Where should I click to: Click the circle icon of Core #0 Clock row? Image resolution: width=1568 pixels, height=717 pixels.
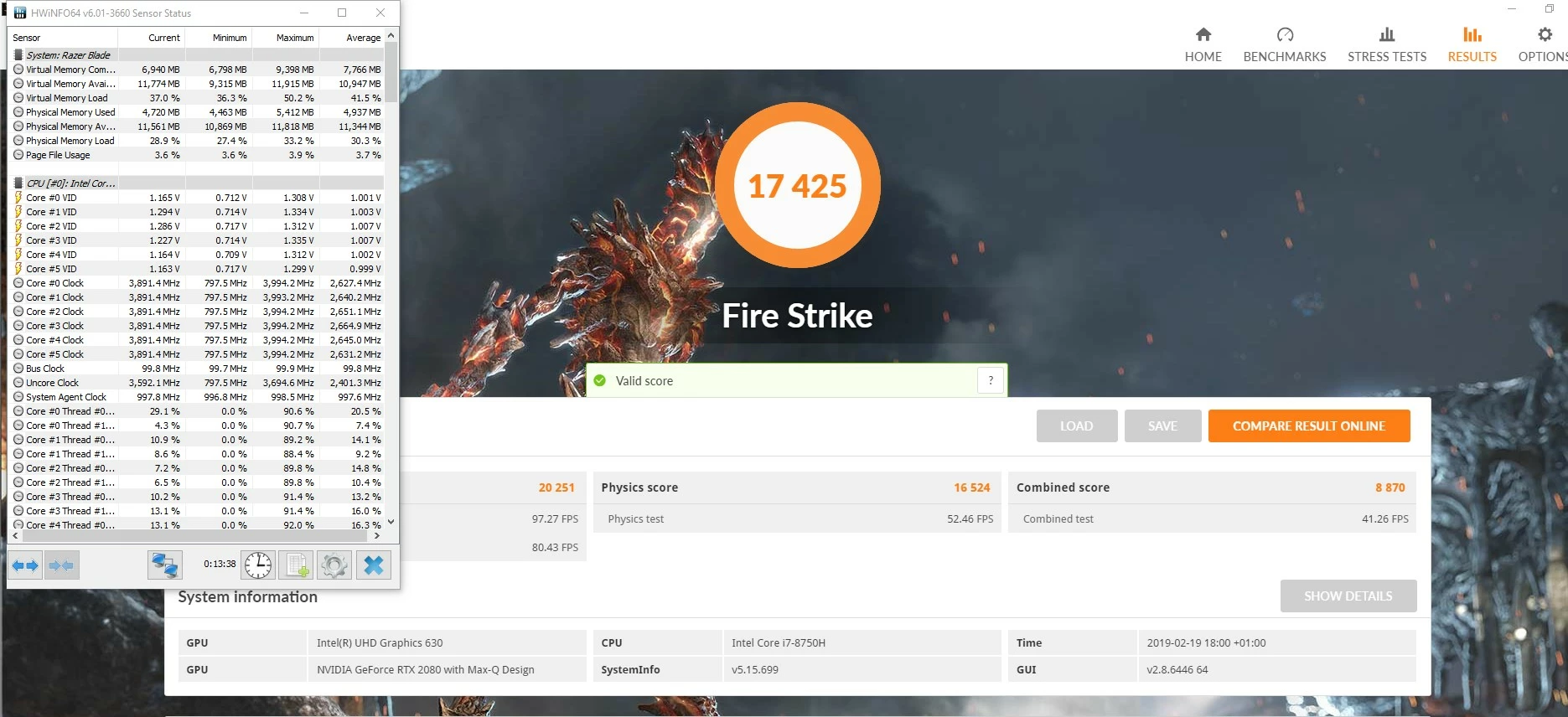(18, 283)
